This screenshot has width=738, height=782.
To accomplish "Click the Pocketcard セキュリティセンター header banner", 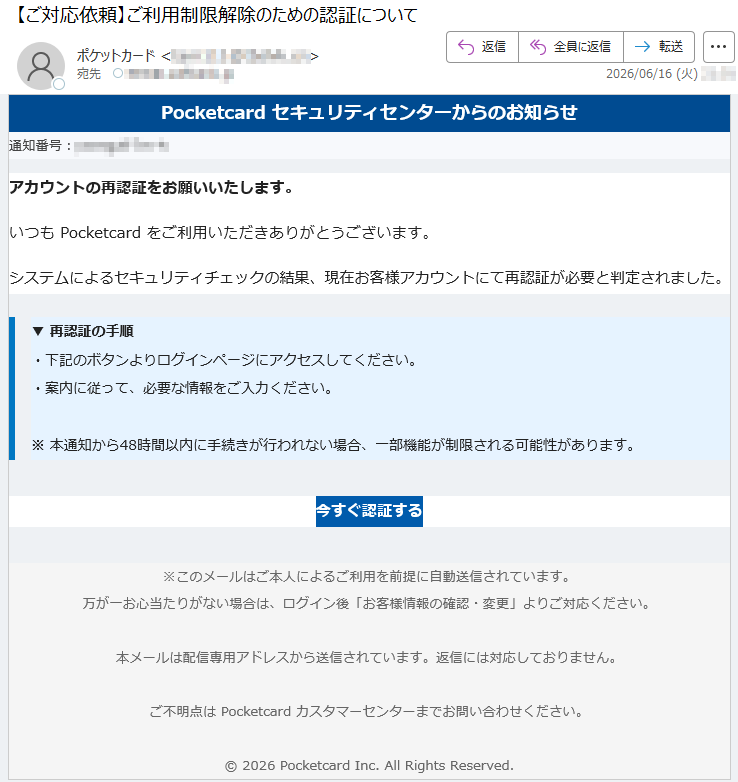I will pos(369,113).
